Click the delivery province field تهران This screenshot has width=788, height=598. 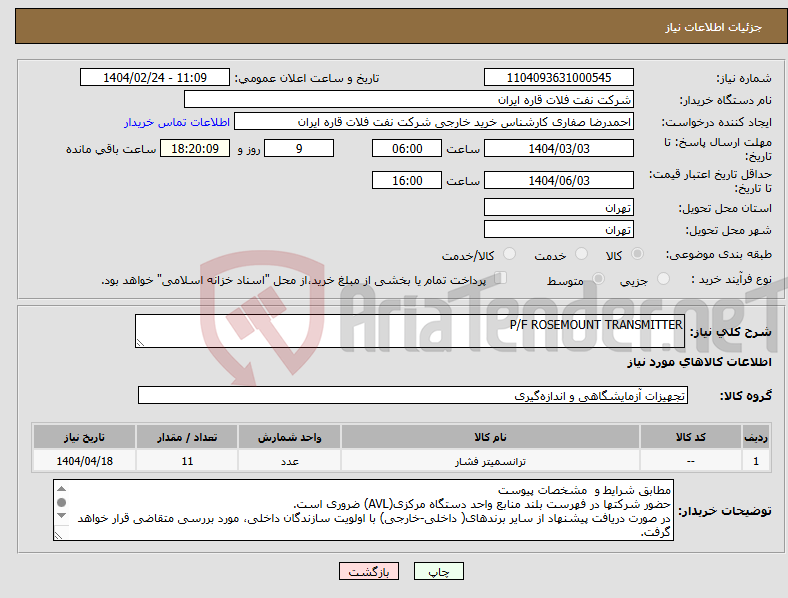point(558,207)
